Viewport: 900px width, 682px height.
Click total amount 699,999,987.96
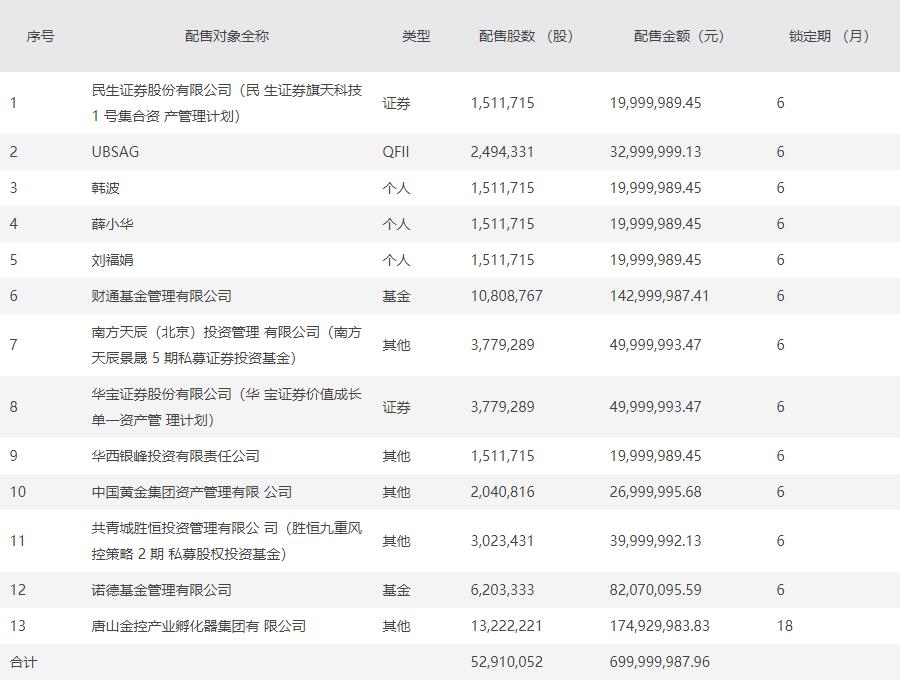click(x=660, y=662)
